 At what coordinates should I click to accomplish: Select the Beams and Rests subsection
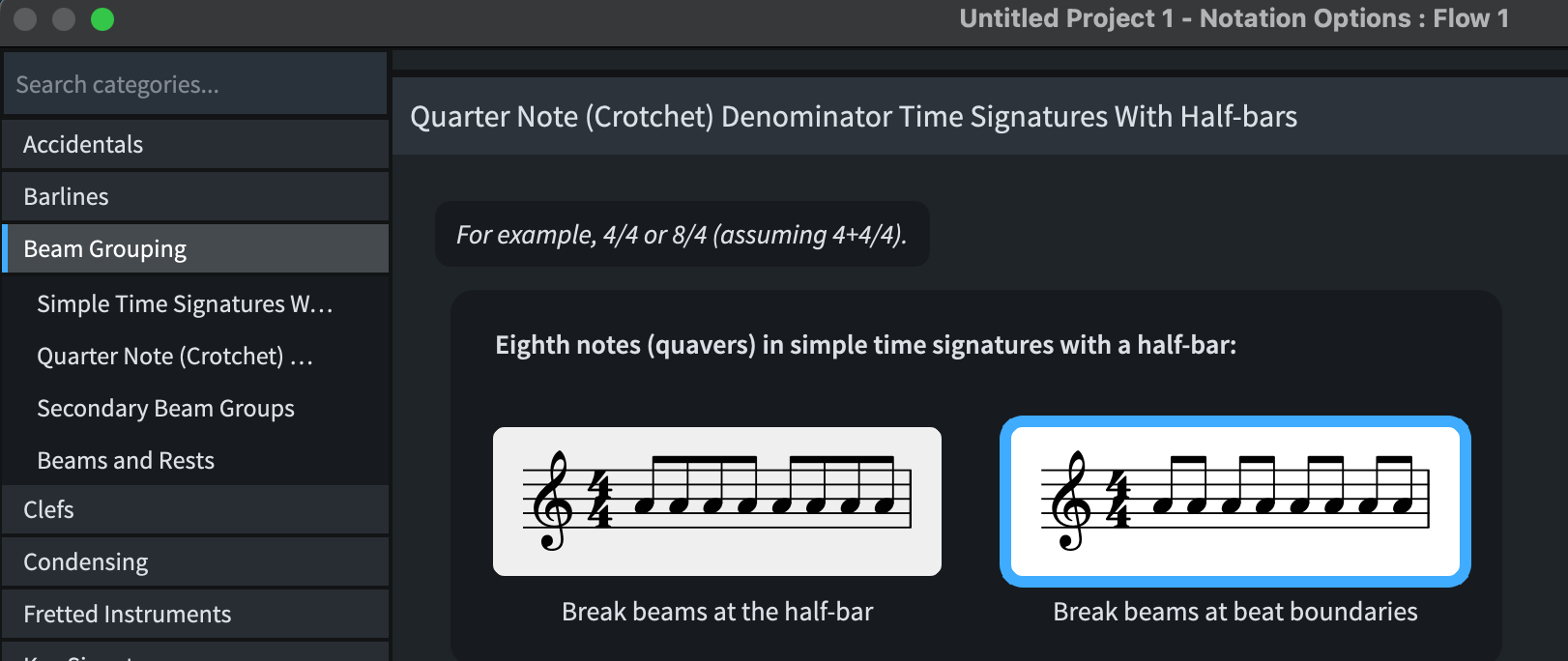click(x=126, y=461)
